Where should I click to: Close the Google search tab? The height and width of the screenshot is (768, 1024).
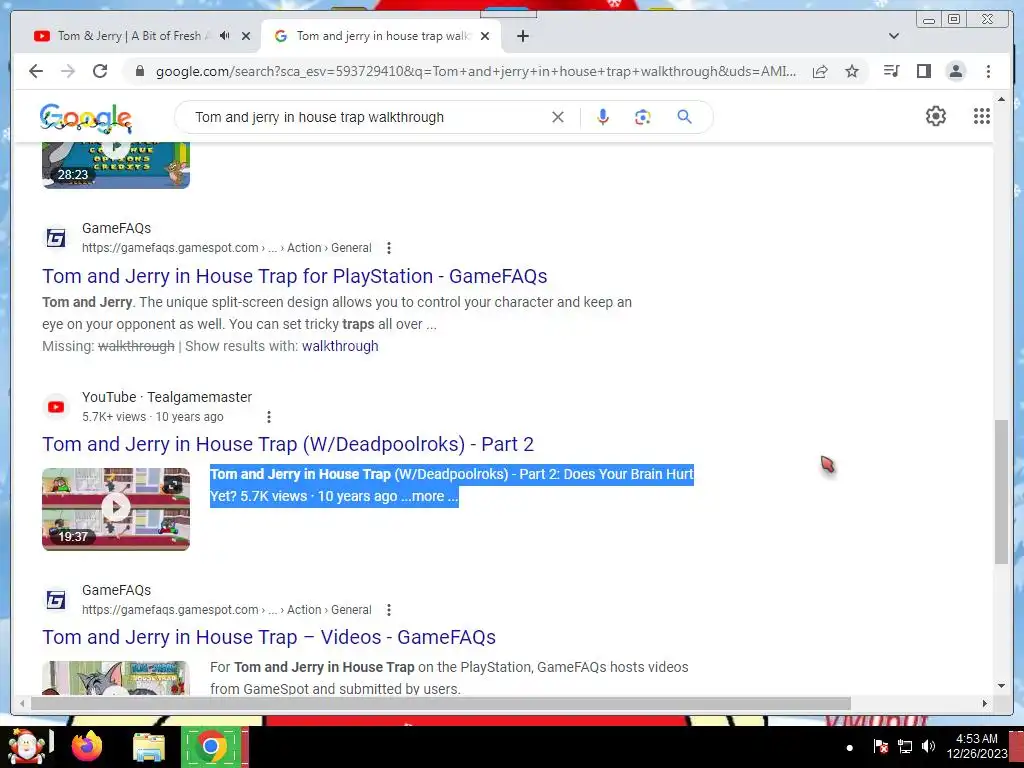click(x=485, y=36)
